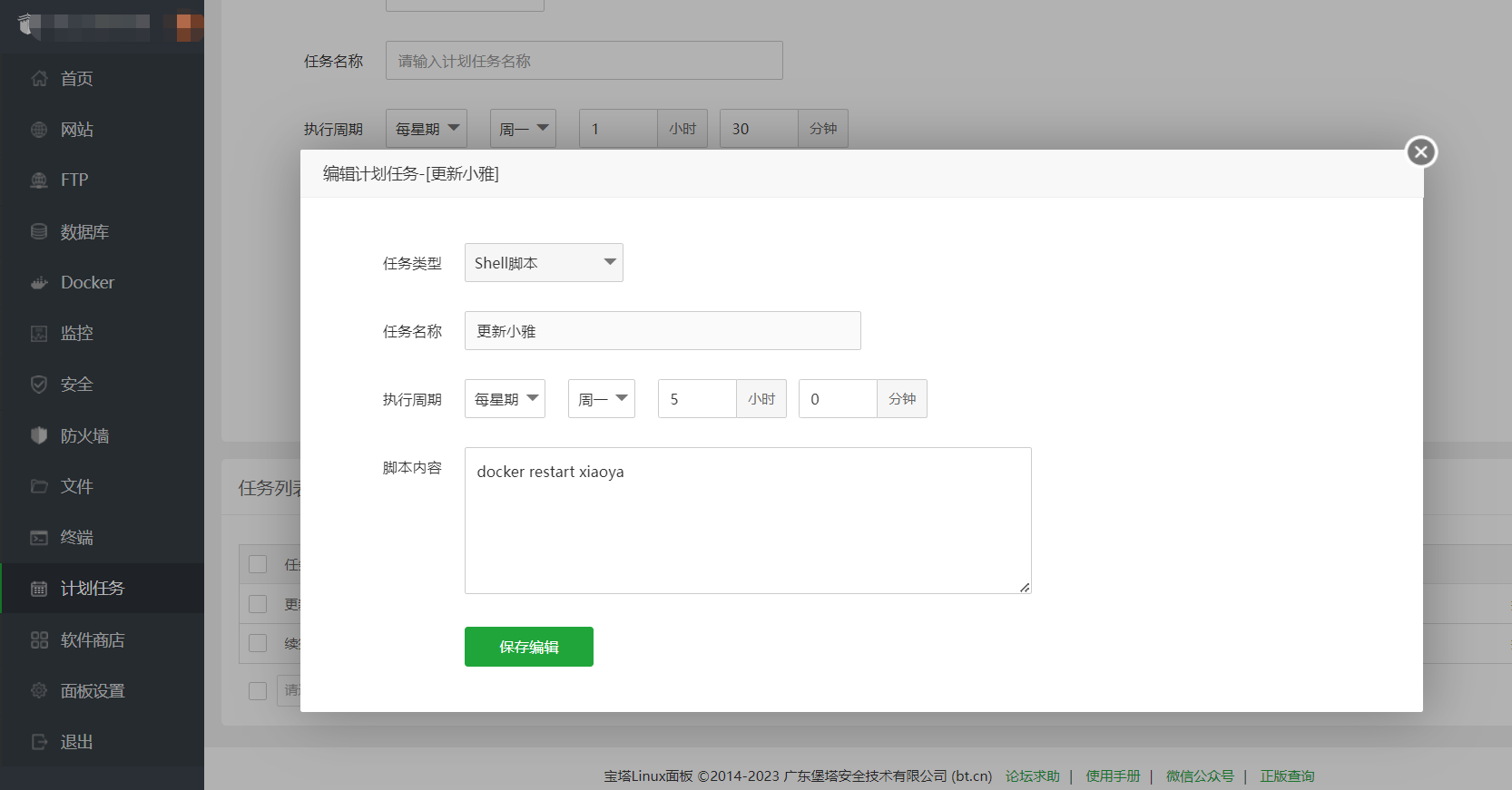
Task: Open the Shell脚本 task type dropdown
Action: point(544,263)
